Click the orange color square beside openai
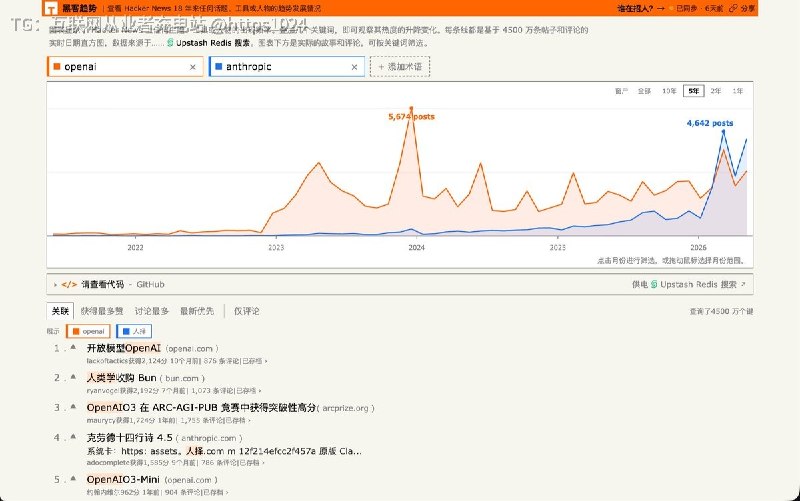The image size is (800, 501). [57, 66]
